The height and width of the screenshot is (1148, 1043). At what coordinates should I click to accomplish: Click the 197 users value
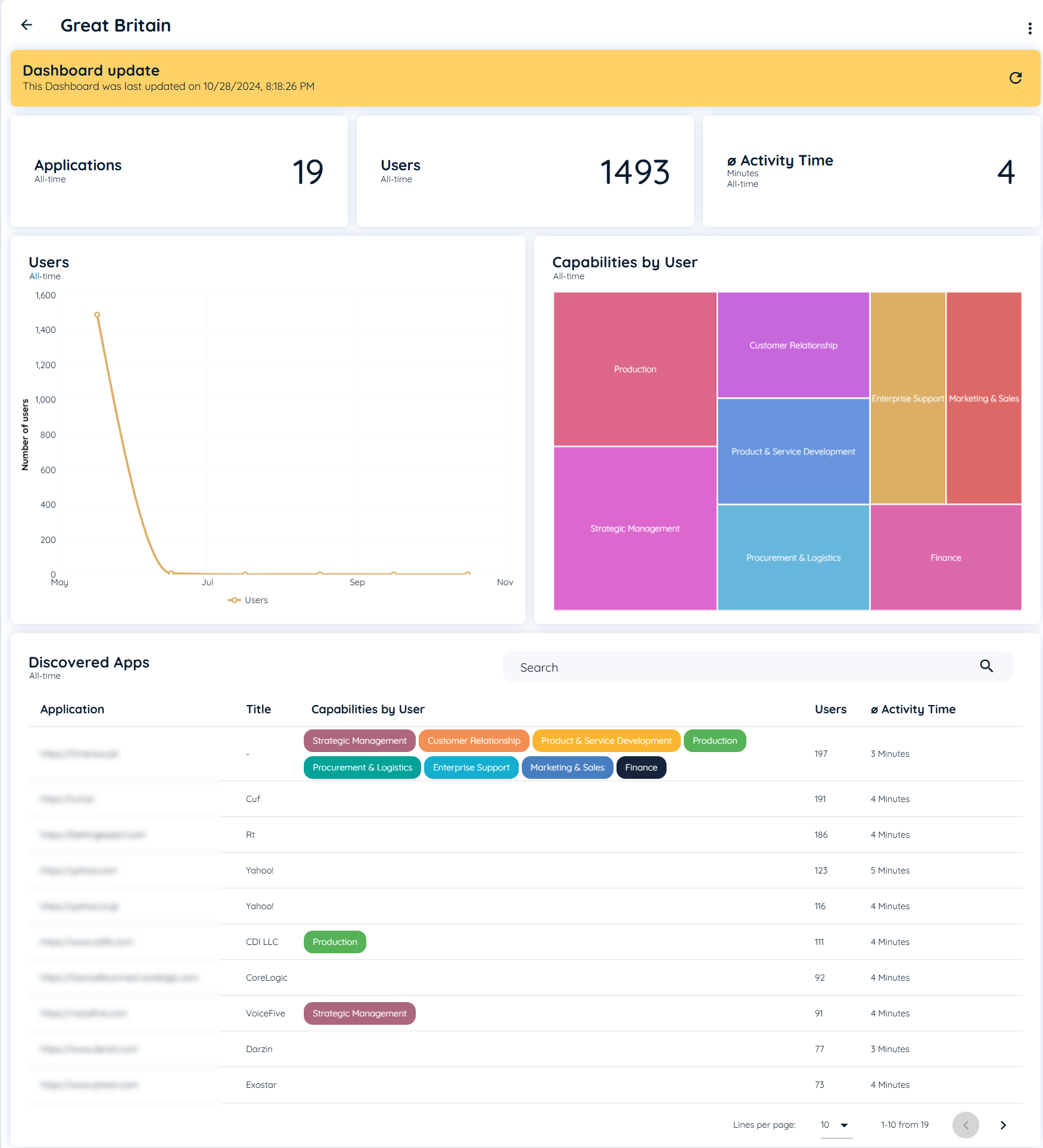[821, 754]
